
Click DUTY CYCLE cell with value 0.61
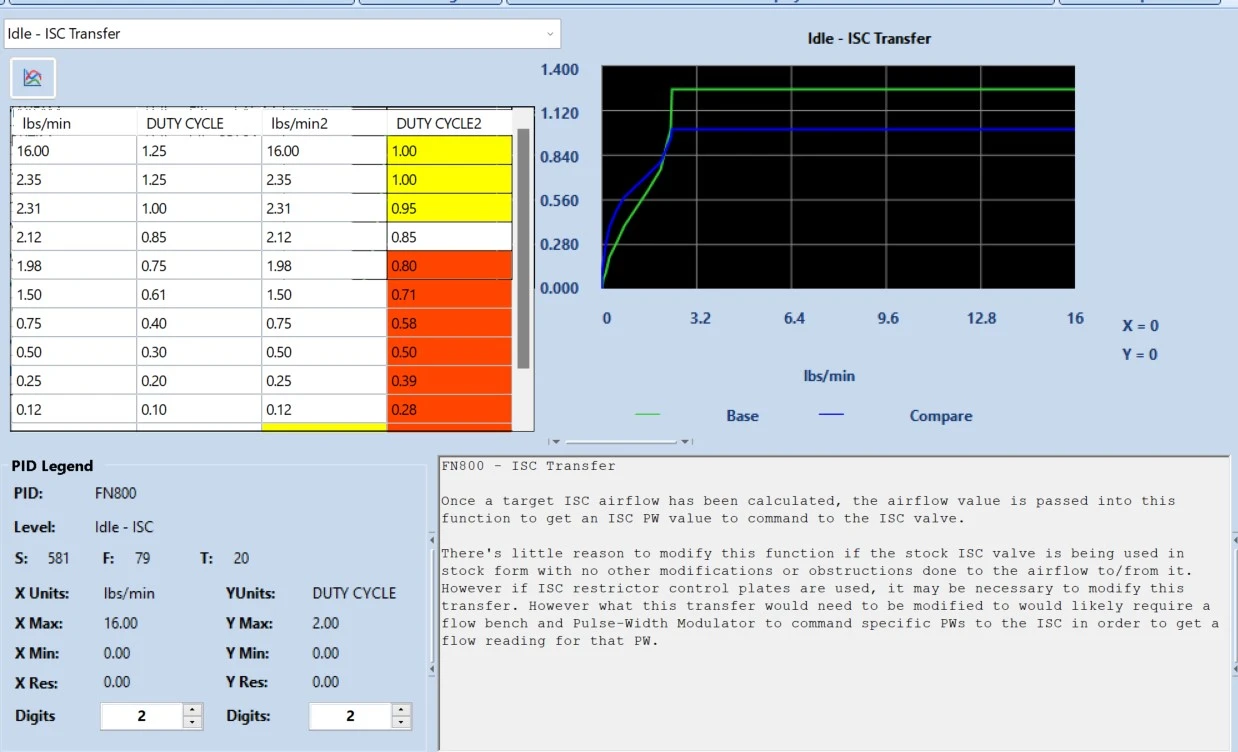pos(199,295)
